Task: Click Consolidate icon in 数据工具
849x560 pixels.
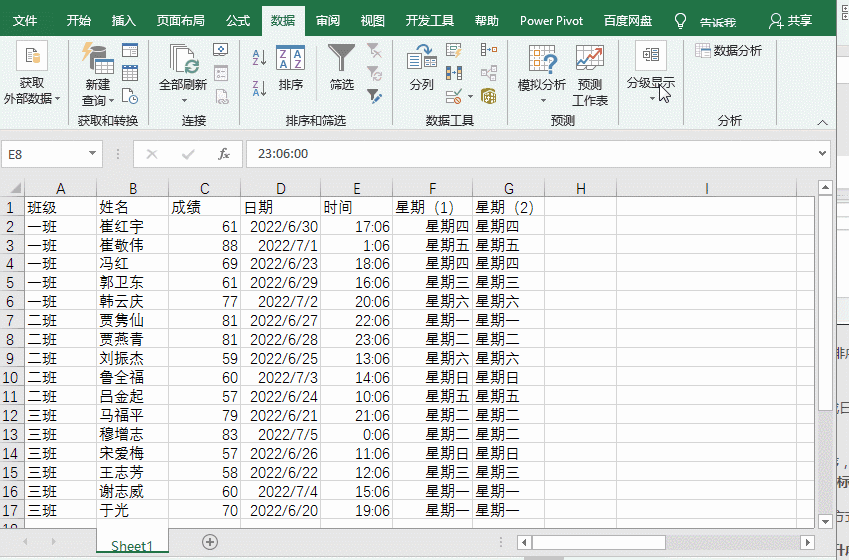Action: click(489, 50)
